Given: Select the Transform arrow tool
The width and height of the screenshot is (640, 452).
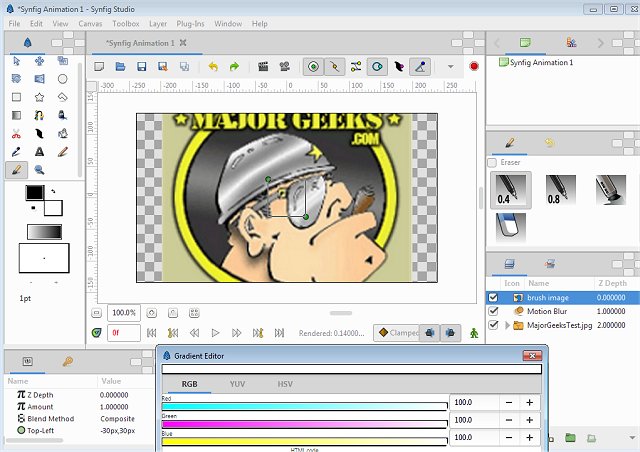Looking at the screenshot, I should tap(16, 60).
